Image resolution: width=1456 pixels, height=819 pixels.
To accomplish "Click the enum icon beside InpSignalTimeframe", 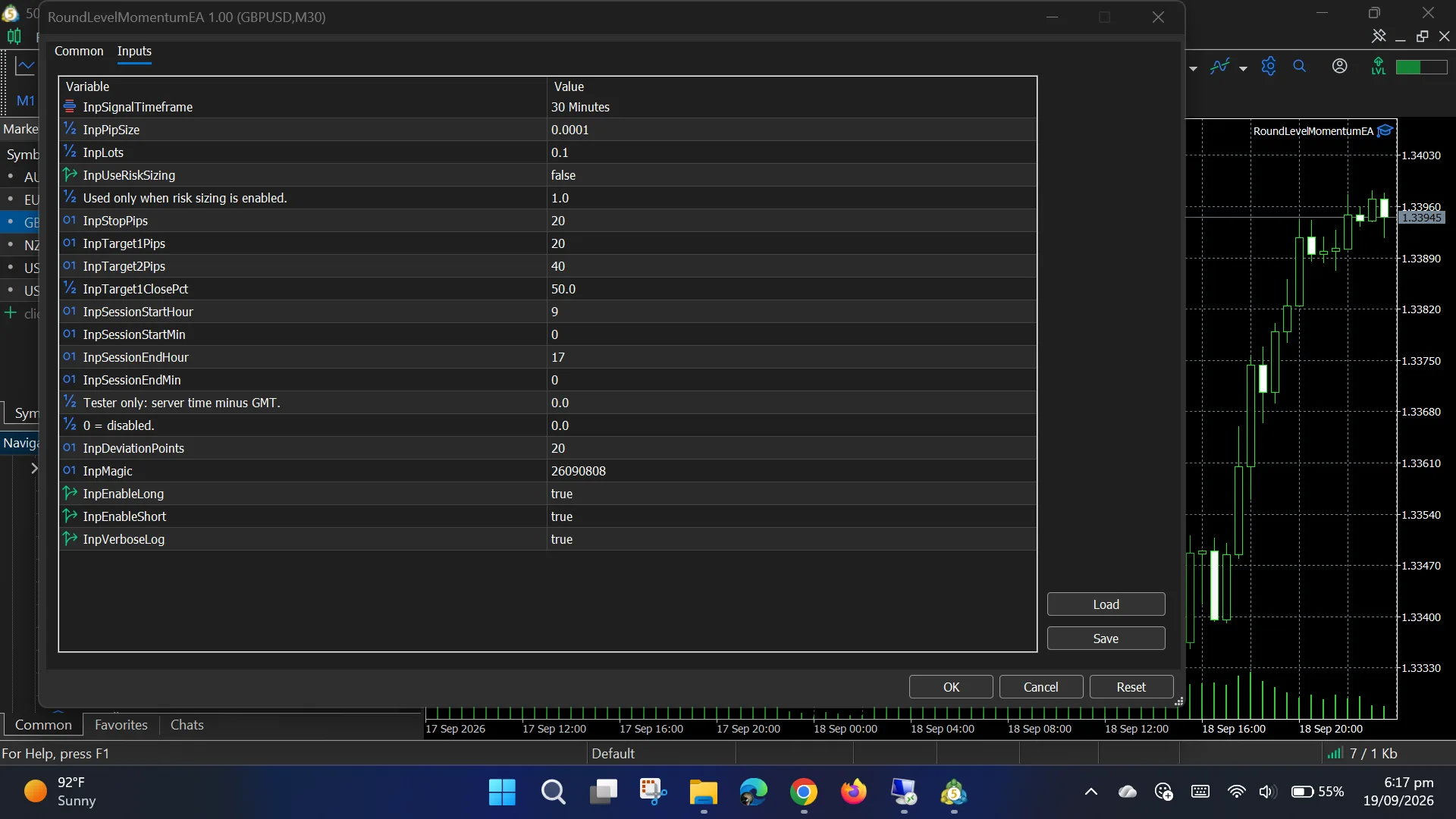I will (70, 106).
